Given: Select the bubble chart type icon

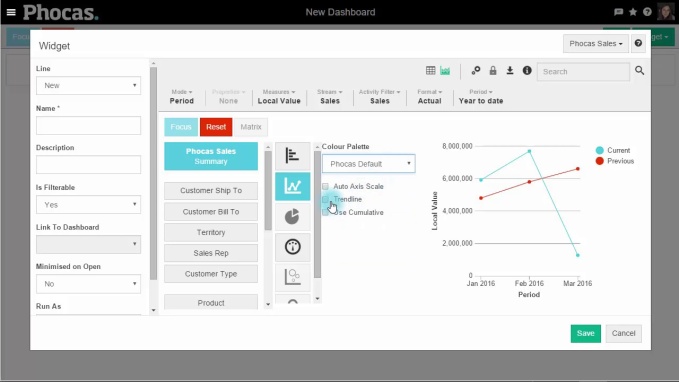Looking at the screenshot, I should [x=293, y=277].
